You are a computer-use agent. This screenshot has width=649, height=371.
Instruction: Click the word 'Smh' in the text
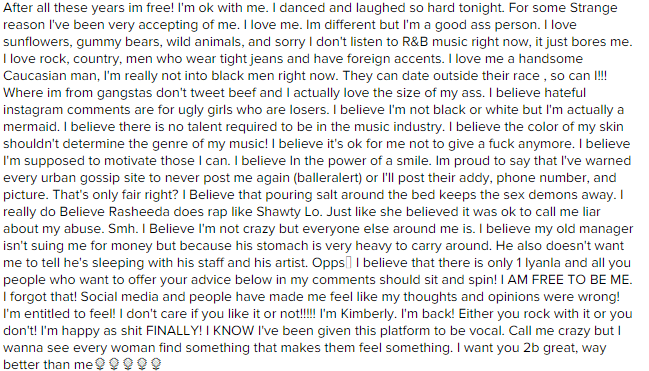123,229
